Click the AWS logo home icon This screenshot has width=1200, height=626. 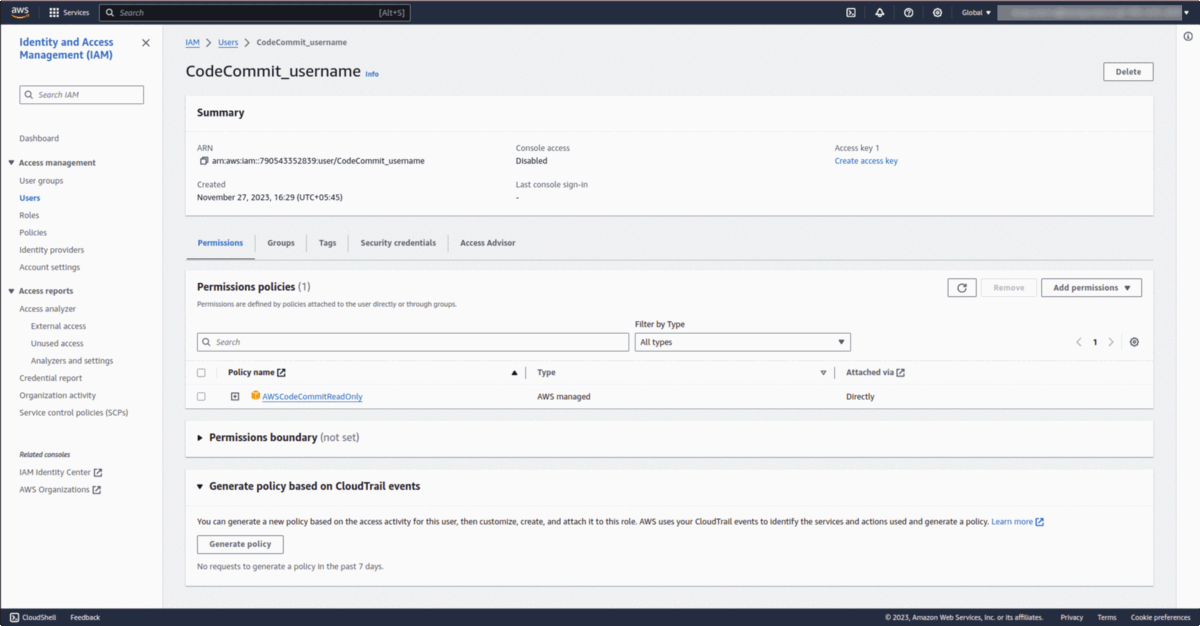(x=20, y=12)
